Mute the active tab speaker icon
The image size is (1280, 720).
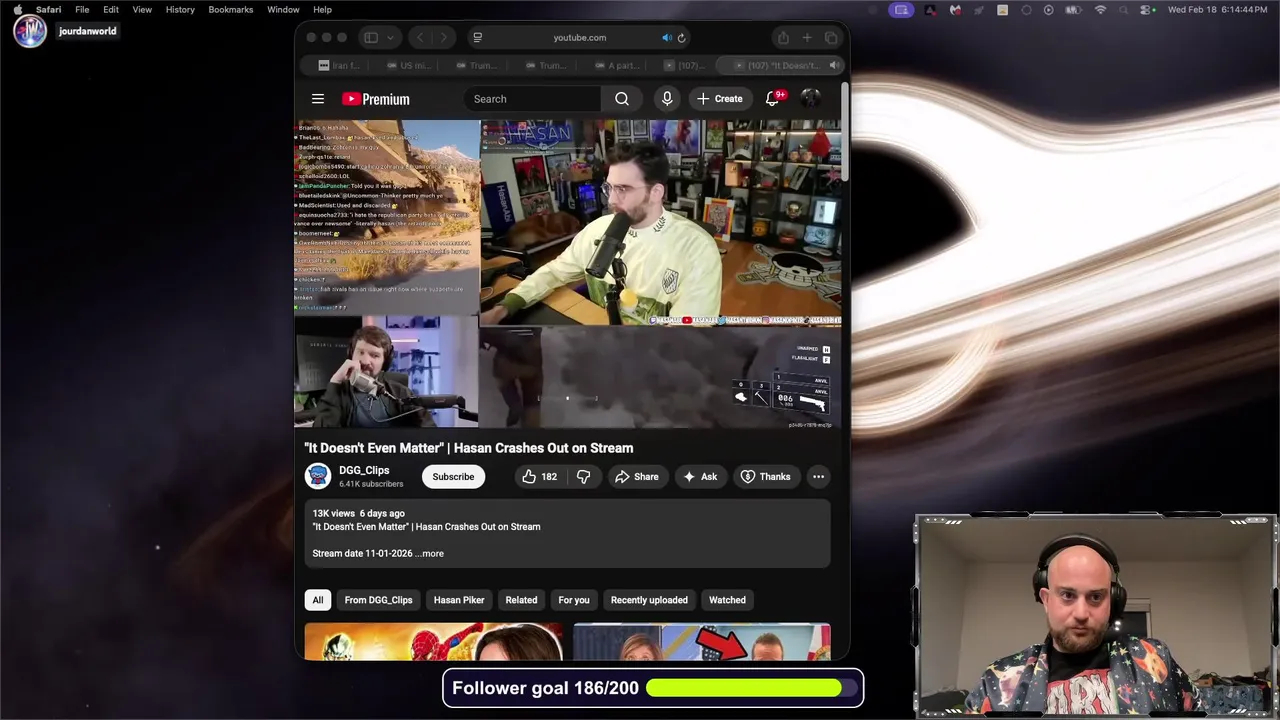[834, 65]
